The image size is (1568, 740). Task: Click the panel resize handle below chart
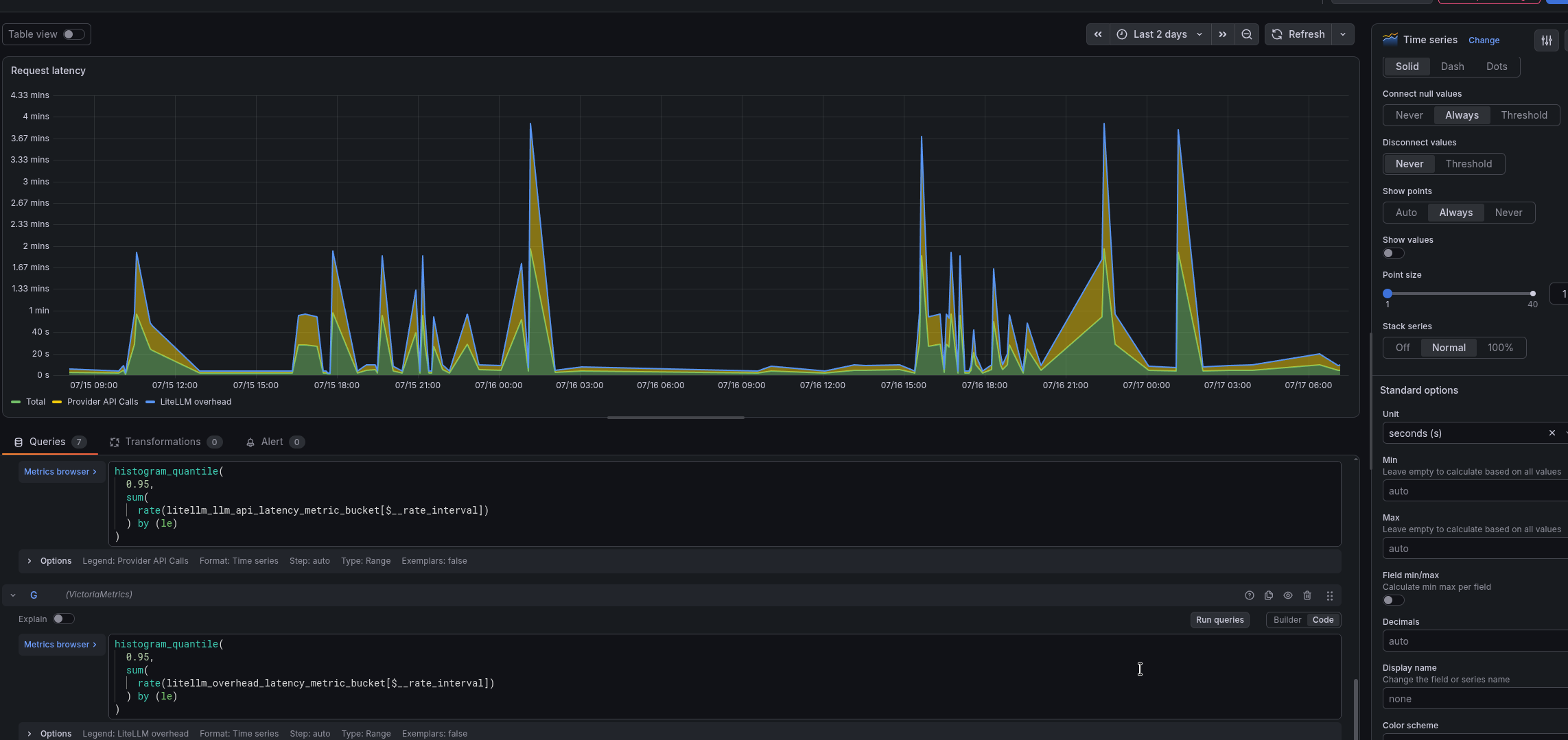click(675, 418)
